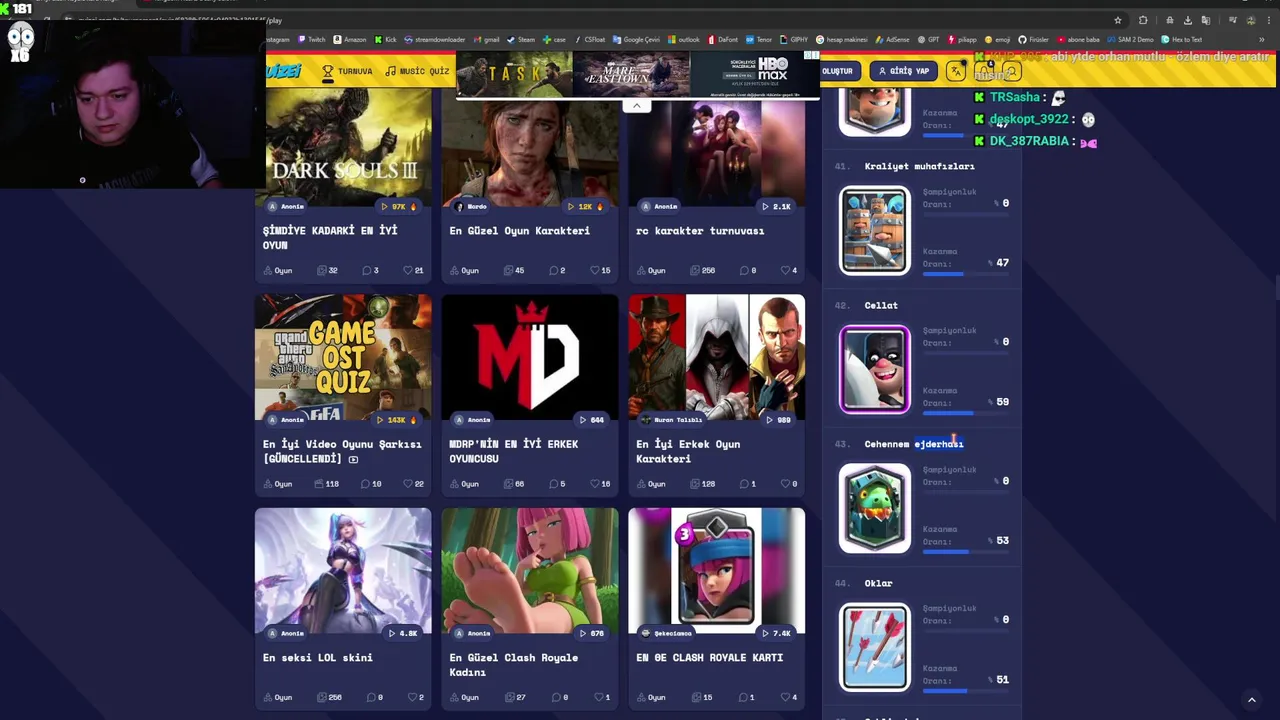Click the Giriş Yap login button

click(x=903, y=71)
